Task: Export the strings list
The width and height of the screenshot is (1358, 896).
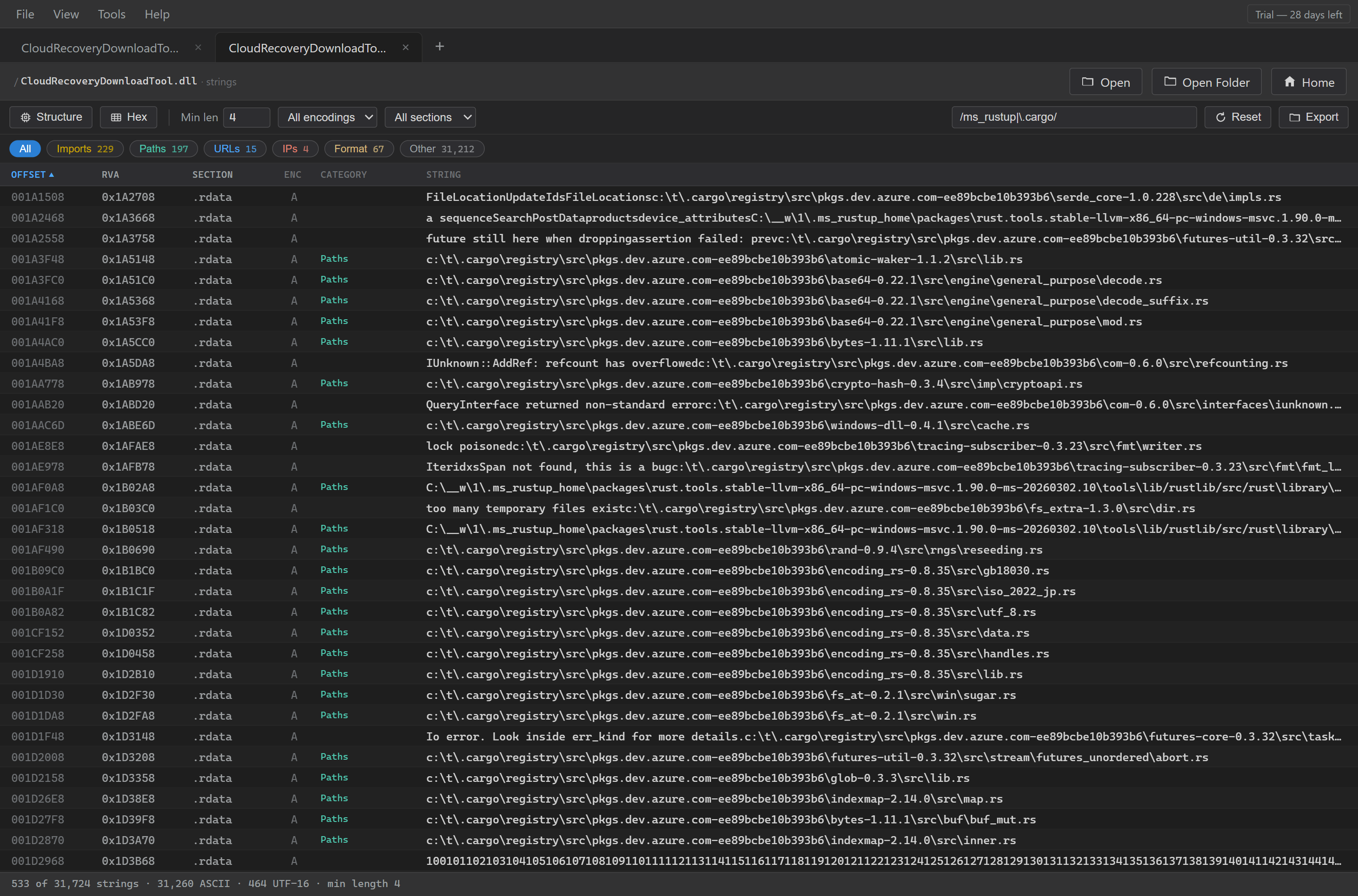Action: point(1313,117)
